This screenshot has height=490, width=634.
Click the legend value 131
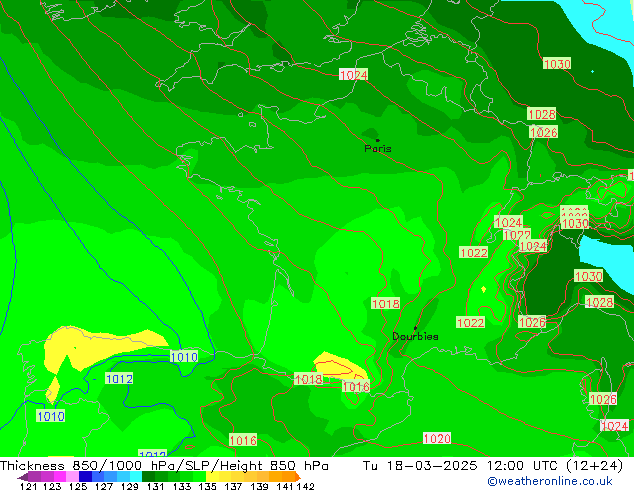[x=156, y=486]
